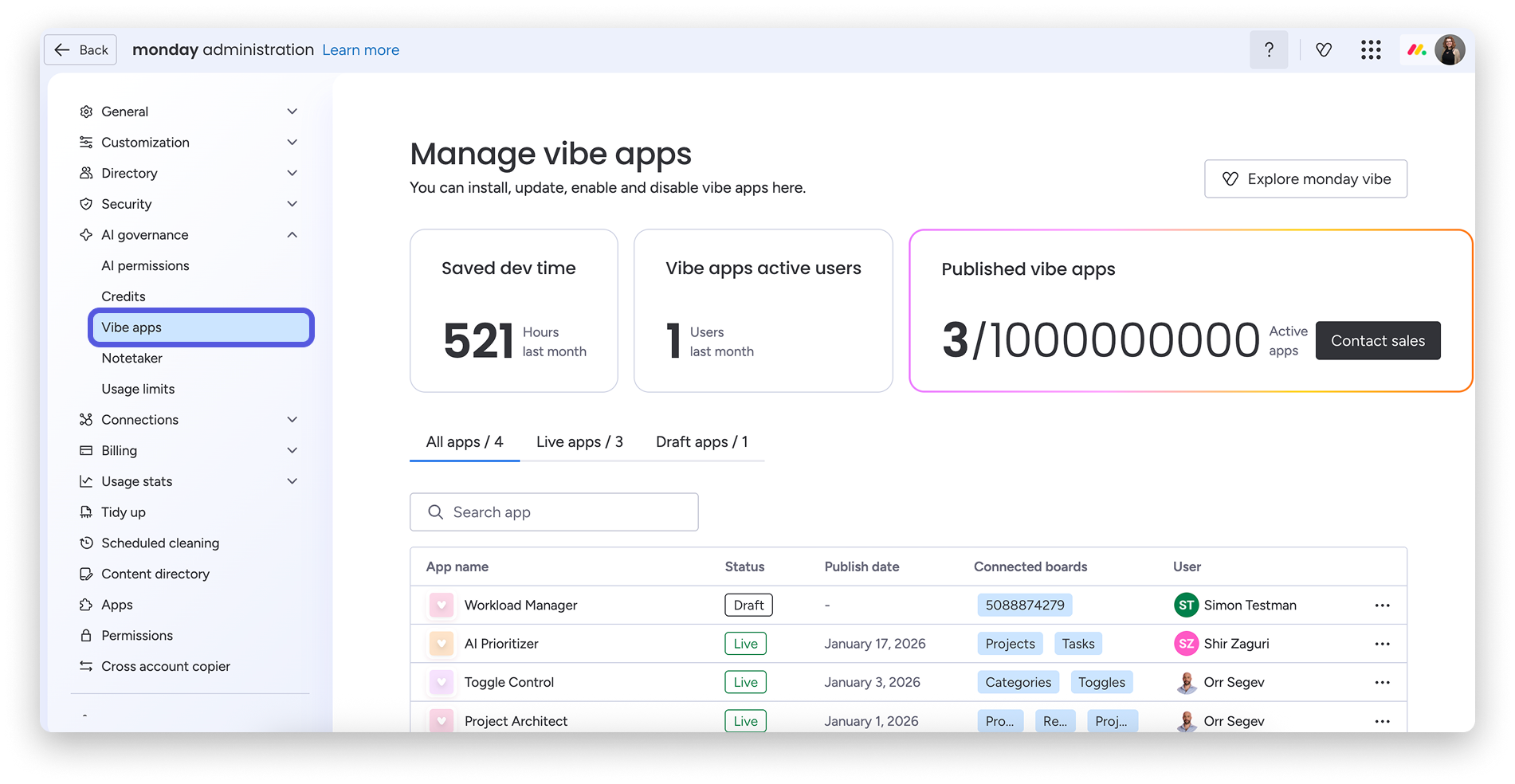Screen dimensions: 1515x784
Task: Click the Contact sales button
Action: pyautogui.click(x=1378, y=341)
